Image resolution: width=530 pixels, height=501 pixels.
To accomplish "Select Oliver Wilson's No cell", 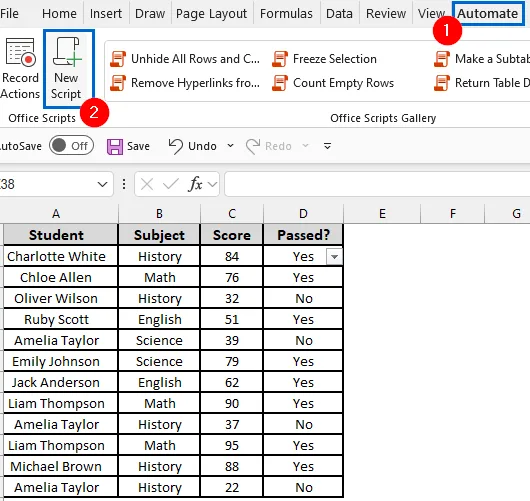I will pos(303,299).
